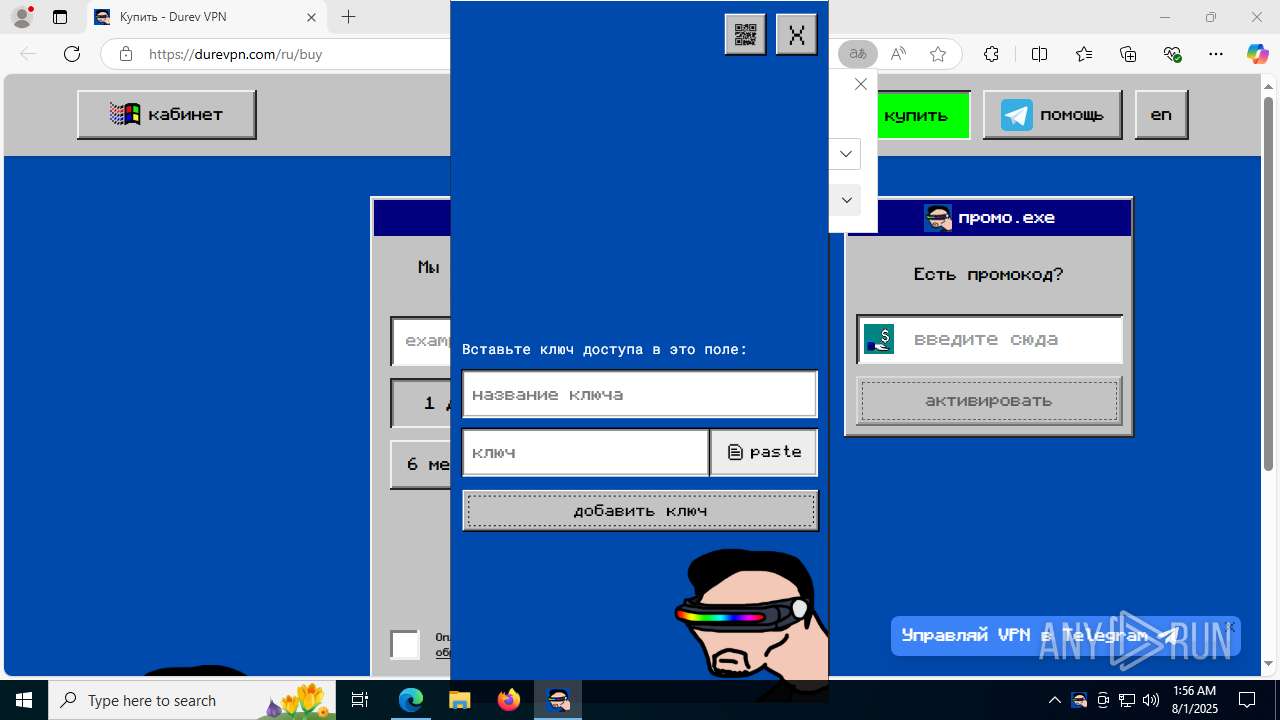Close the translate popup
The image size is (1280, 720).
click(x=861, y=84)
